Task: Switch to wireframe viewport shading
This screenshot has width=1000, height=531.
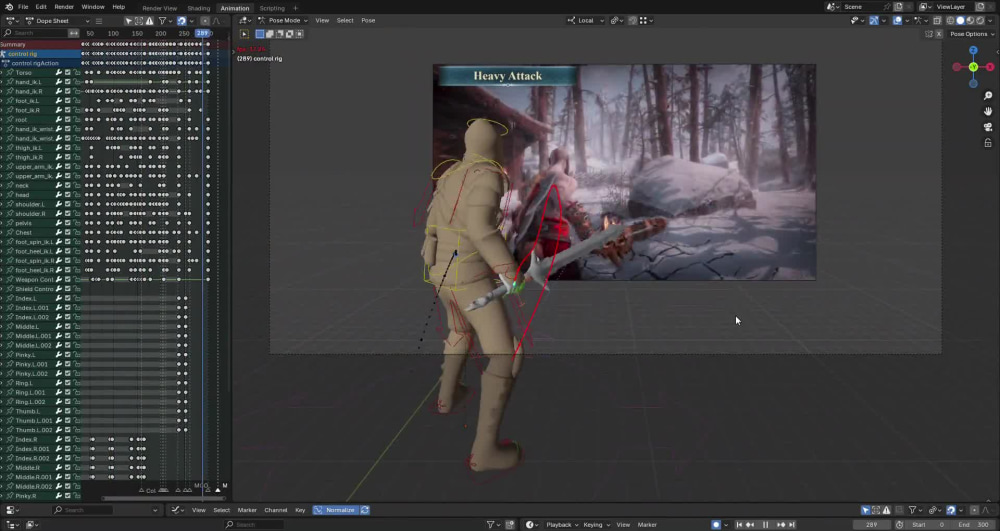Action: pos(950,21)
